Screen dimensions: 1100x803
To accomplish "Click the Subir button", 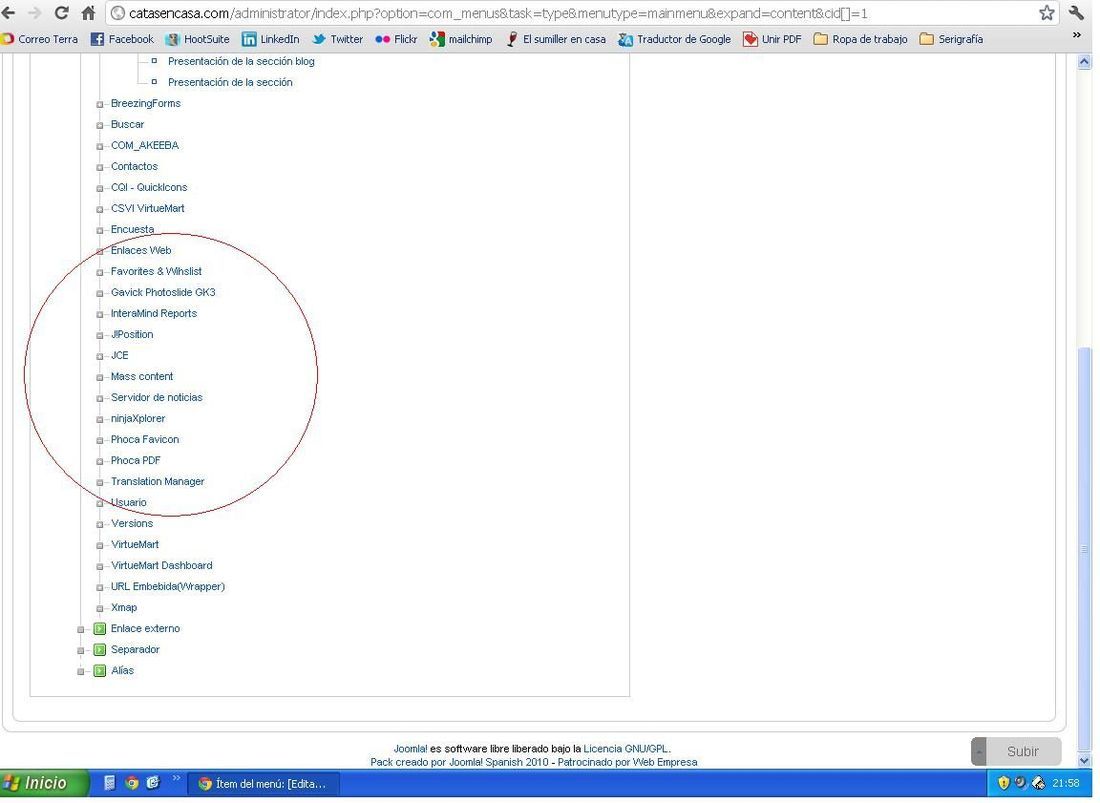I will (1017, 753).
